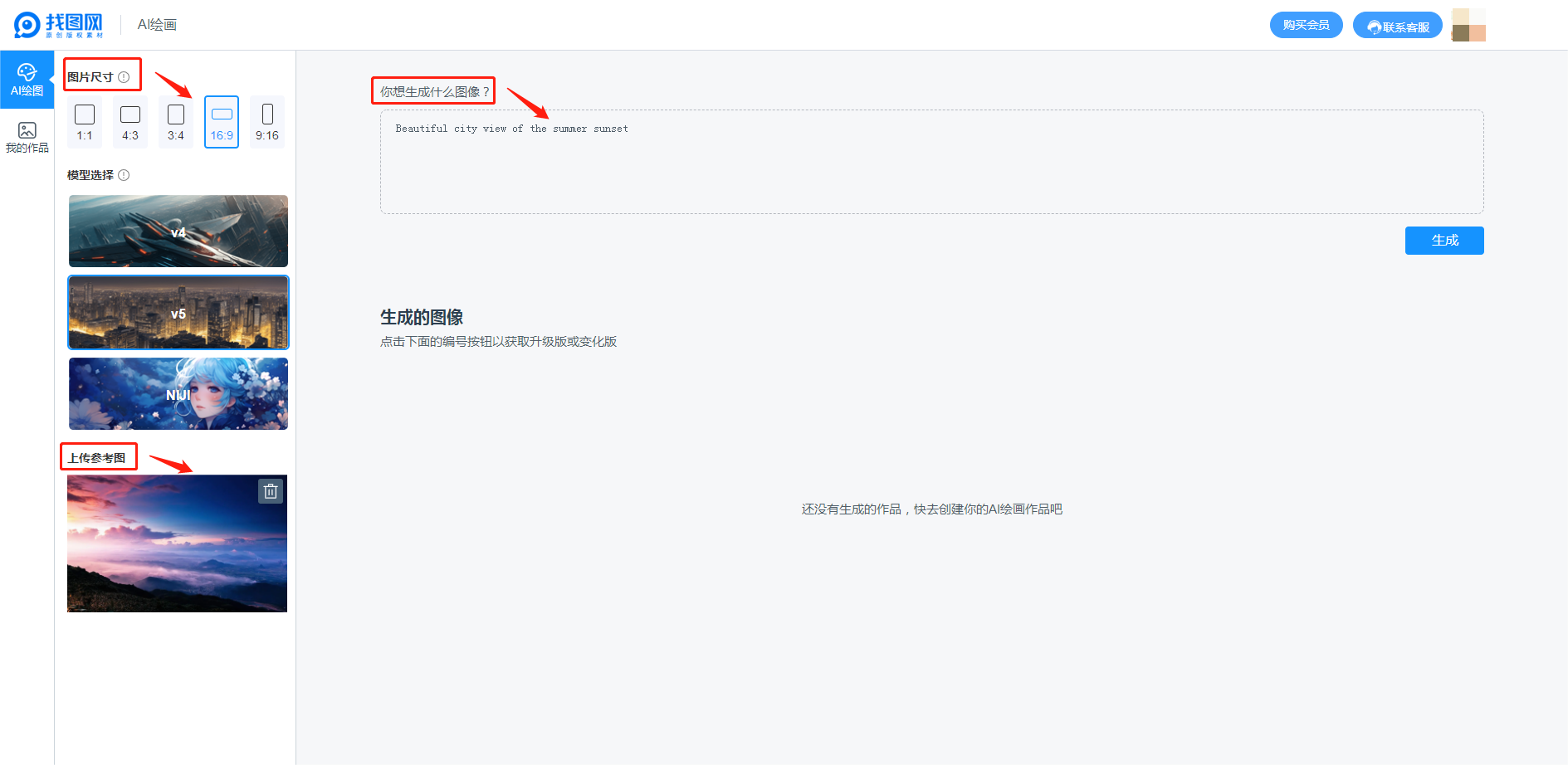Screen dimensions: 1568x765
Task: Choose the 16:9 image size
Action: [x=222, y=122]
